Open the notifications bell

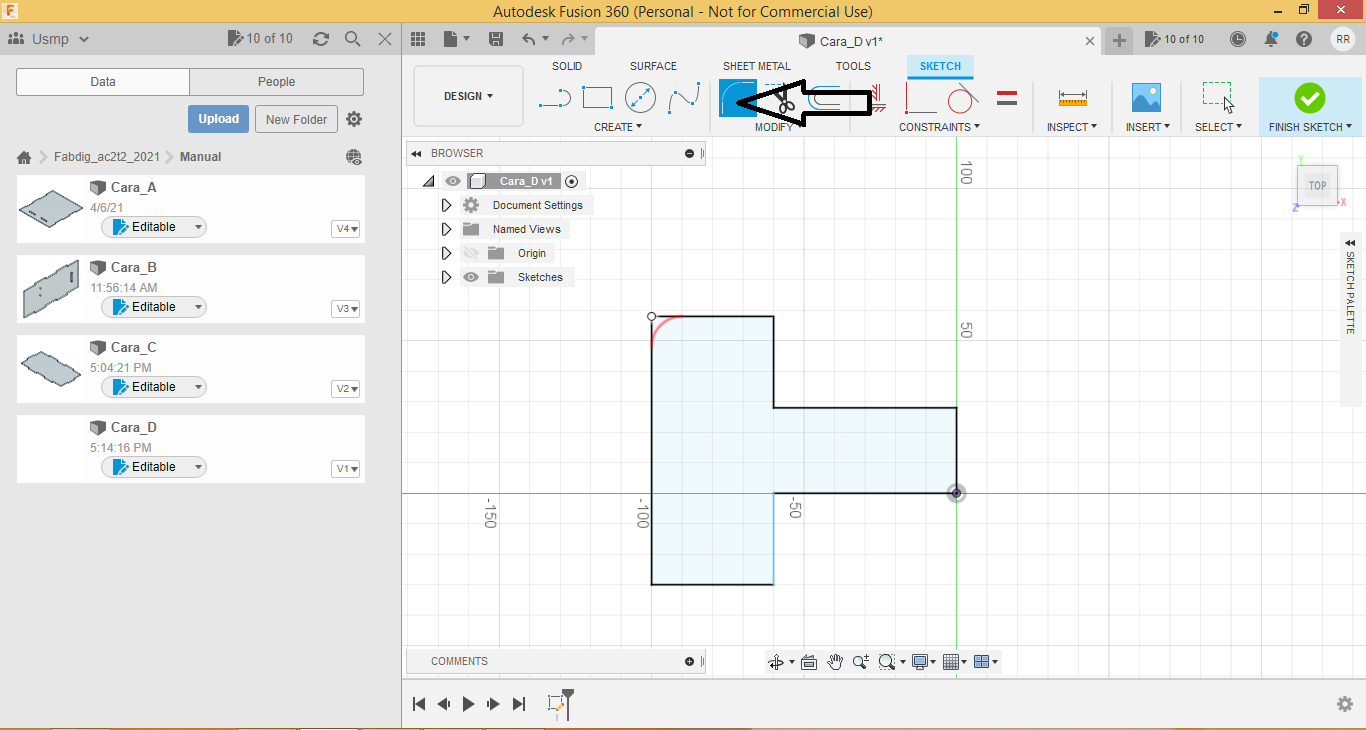coord(1271,39)
